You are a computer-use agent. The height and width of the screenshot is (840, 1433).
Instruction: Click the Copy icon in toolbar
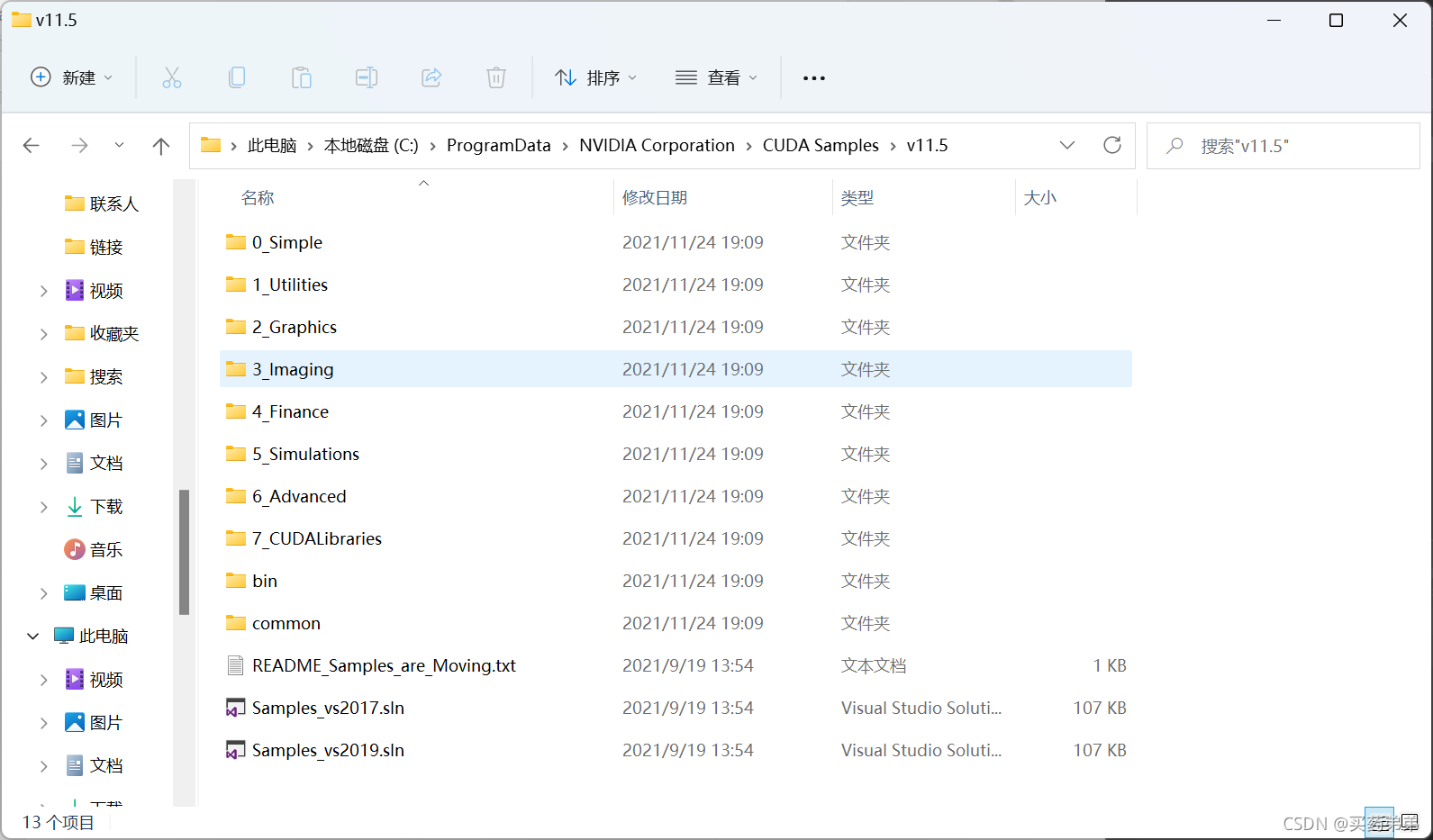tap(237, 77)
